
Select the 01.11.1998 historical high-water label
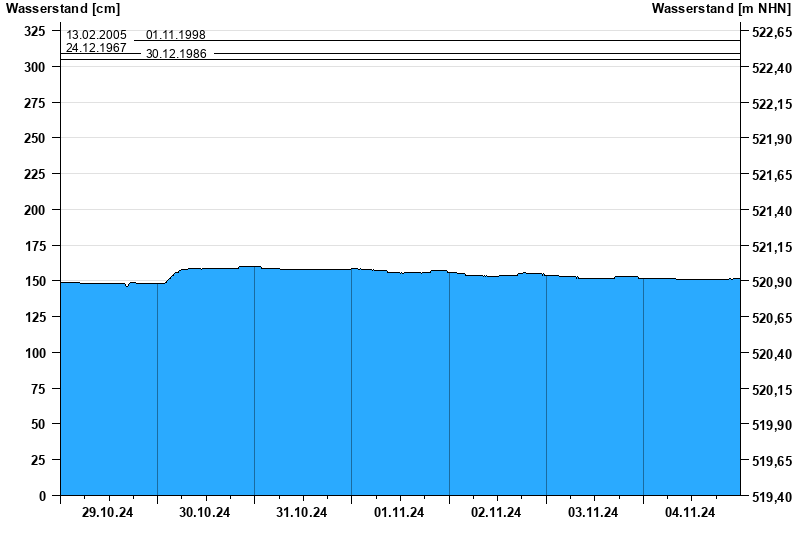[x=176, y=35]
